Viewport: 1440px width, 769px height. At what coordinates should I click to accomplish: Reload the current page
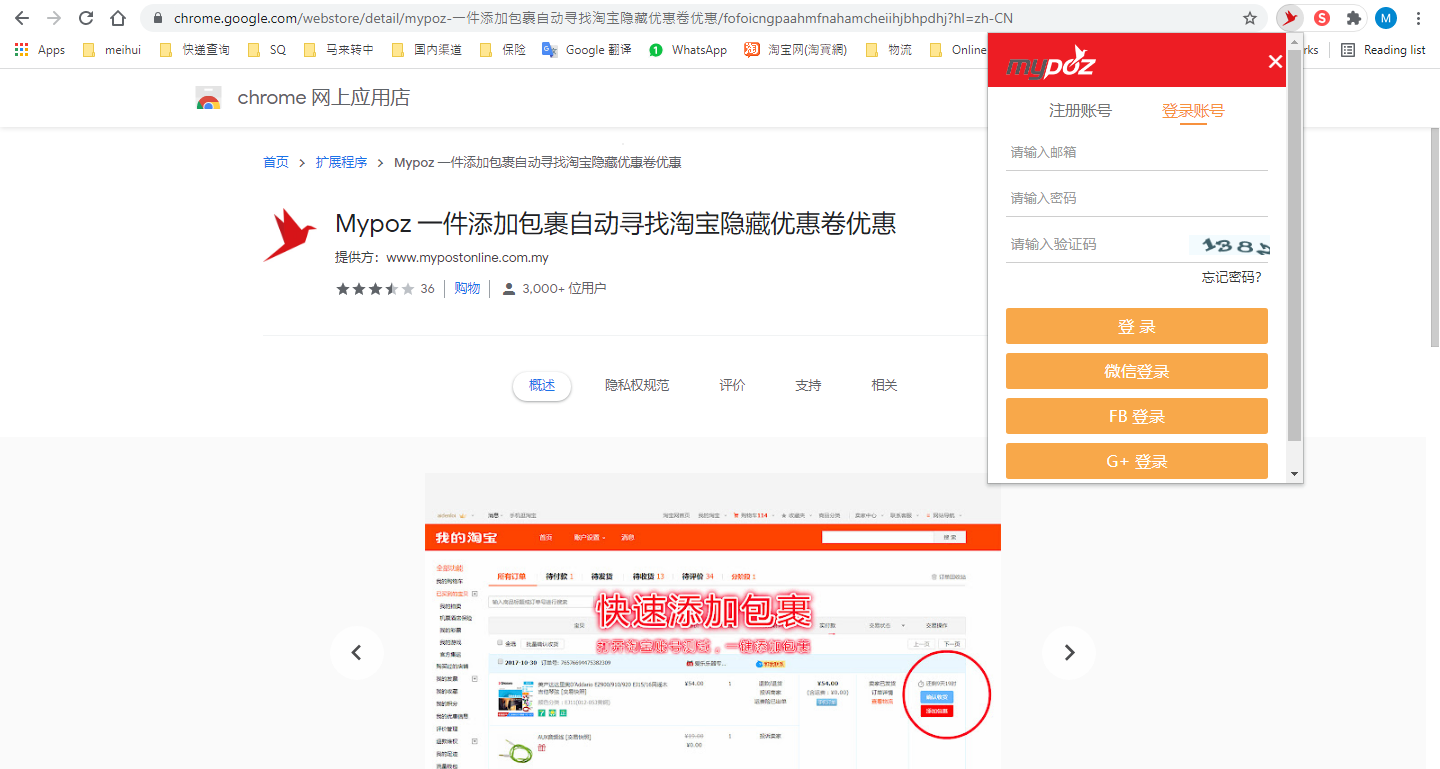click(x=86, y=18)
